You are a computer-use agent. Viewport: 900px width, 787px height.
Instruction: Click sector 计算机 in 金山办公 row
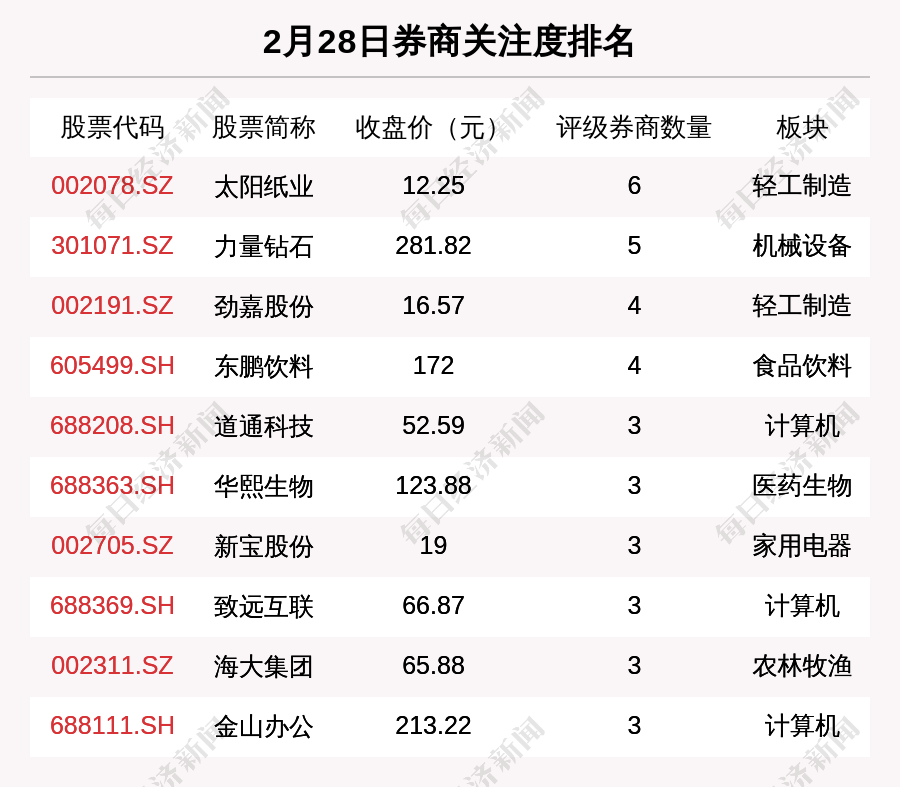pyautogui.click(x=802, y=726)
